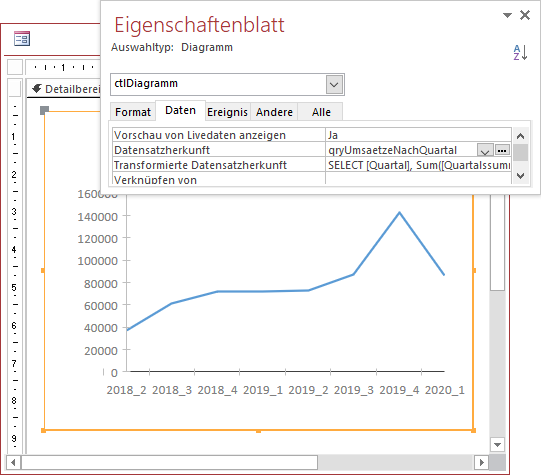This screenshot has width=541, height=475.
Task: Switch to the Format tab
Action: tap(133, 112)
